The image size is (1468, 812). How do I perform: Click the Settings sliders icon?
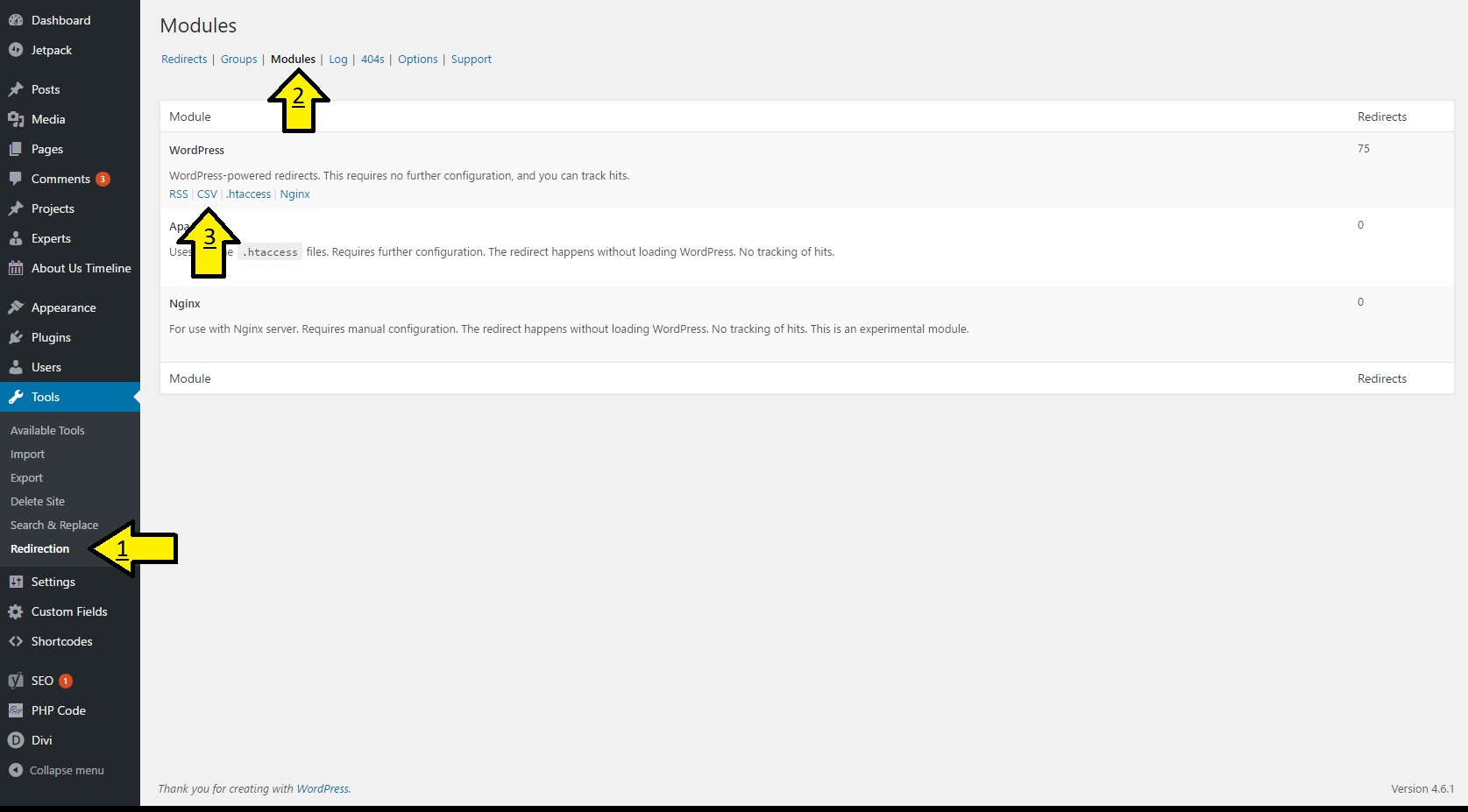pyautogui.click(x=16, y=582)
